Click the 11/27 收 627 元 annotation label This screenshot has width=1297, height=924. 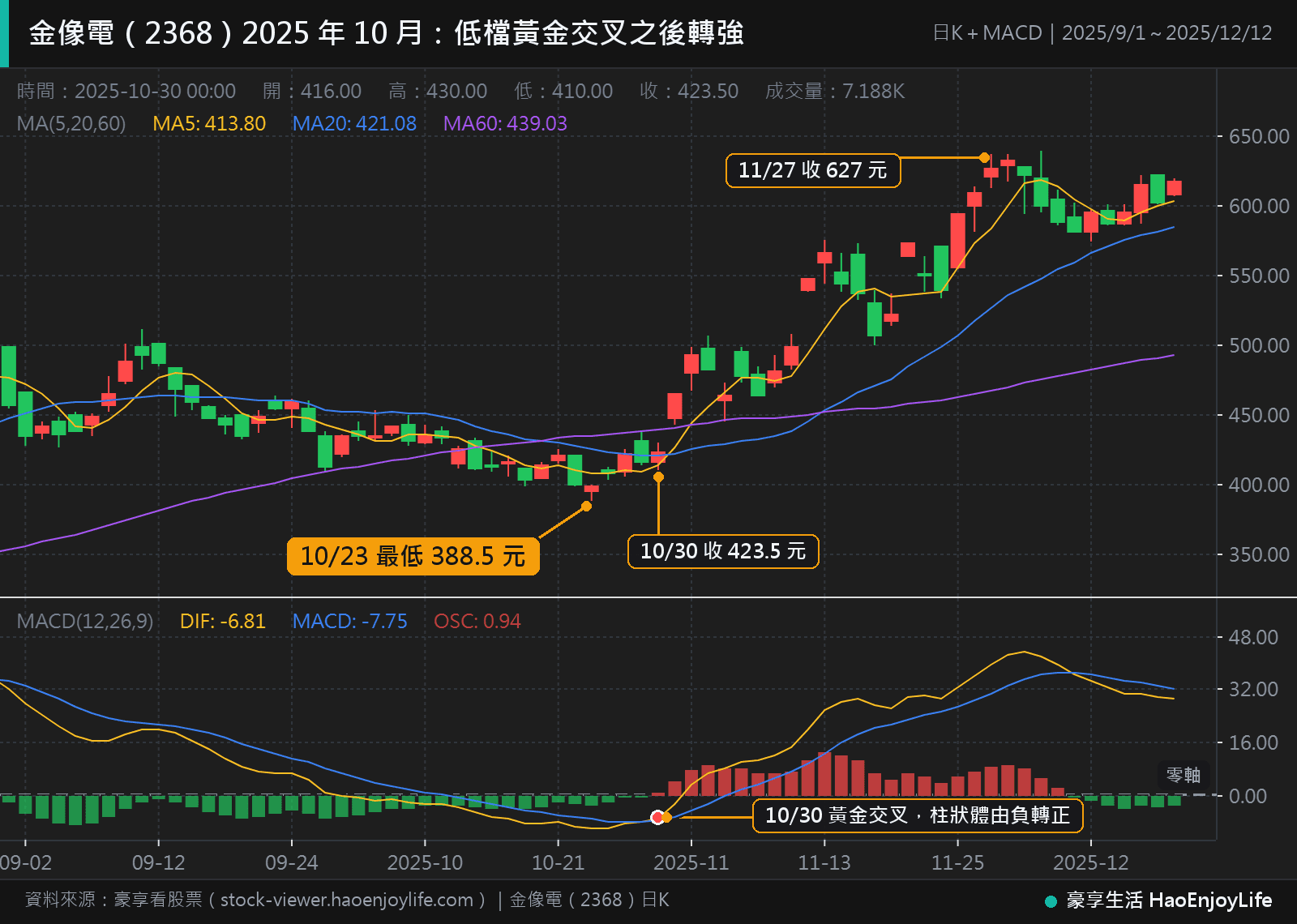[x=813, y=170]
